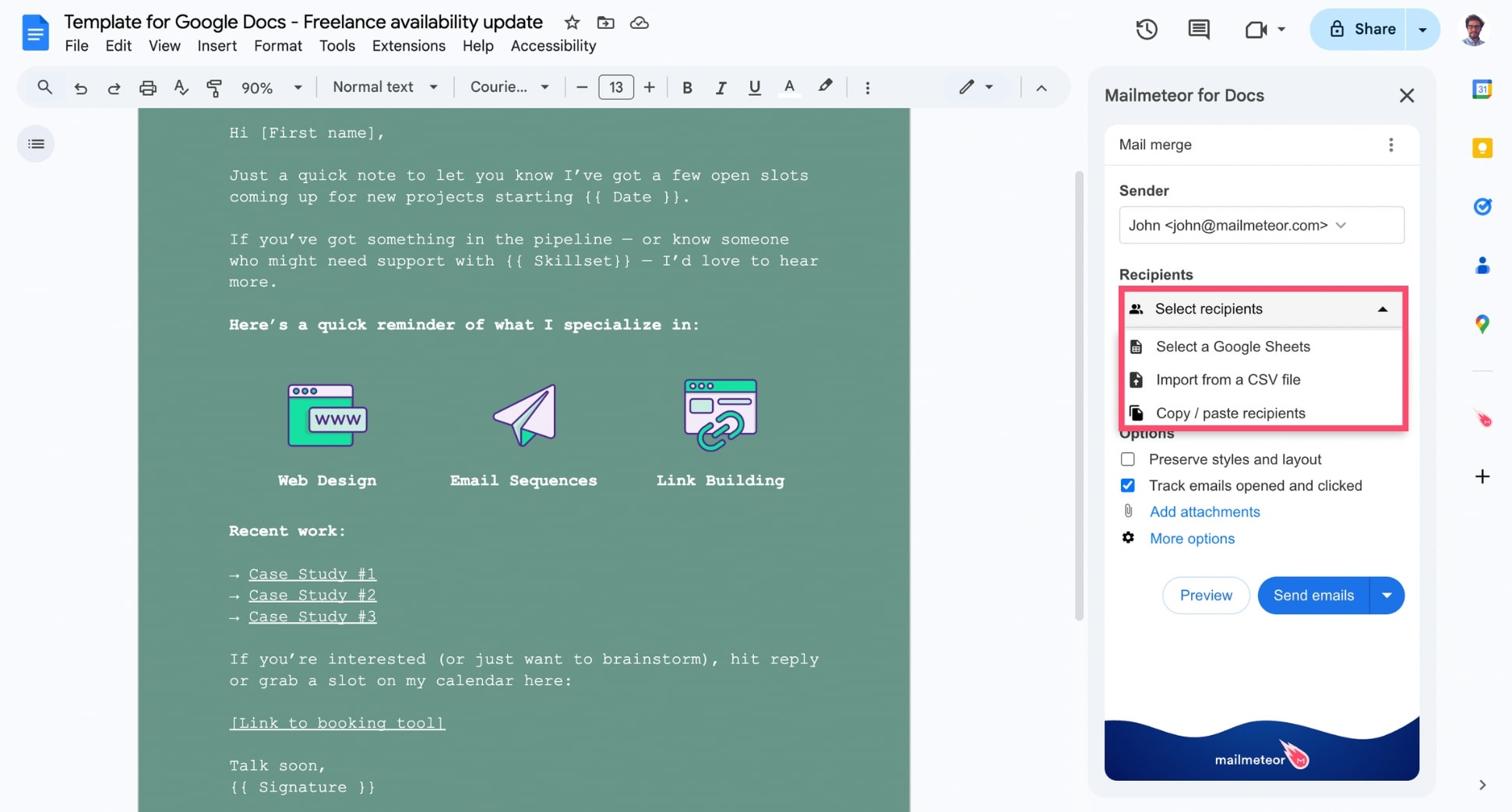Click the font size field
1512x812 pixels.
[x=615, y=87]
